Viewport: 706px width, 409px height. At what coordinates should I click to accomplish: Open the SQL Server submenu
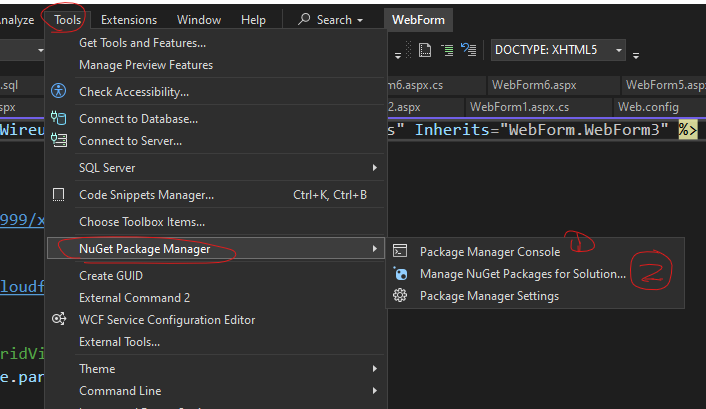pyautogui.click(x=216, y=168)
